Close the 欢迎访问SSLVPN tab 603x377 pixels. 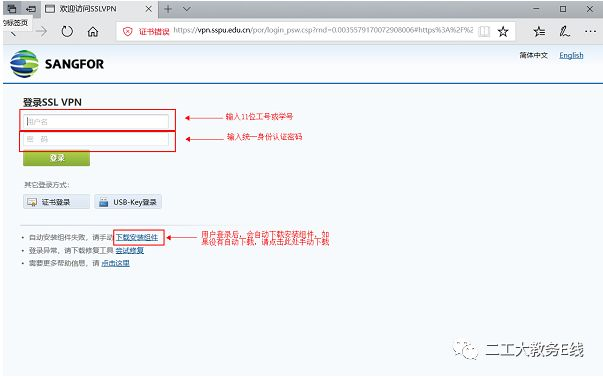coord(148,9)
